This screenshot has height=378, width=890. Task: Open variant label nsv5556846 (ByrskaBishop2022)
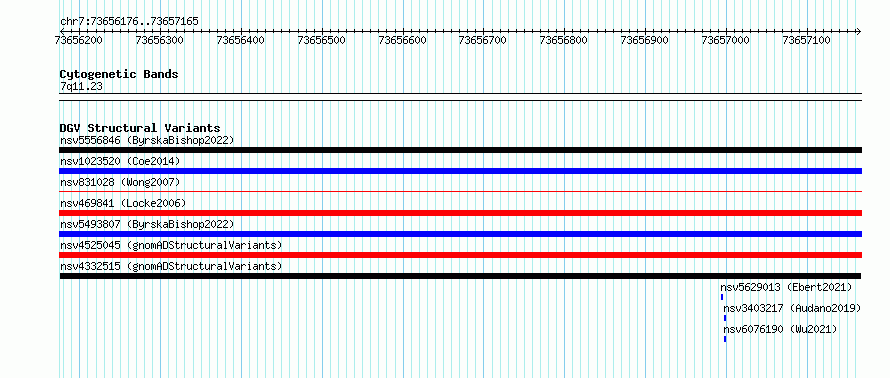coord(147,140)
